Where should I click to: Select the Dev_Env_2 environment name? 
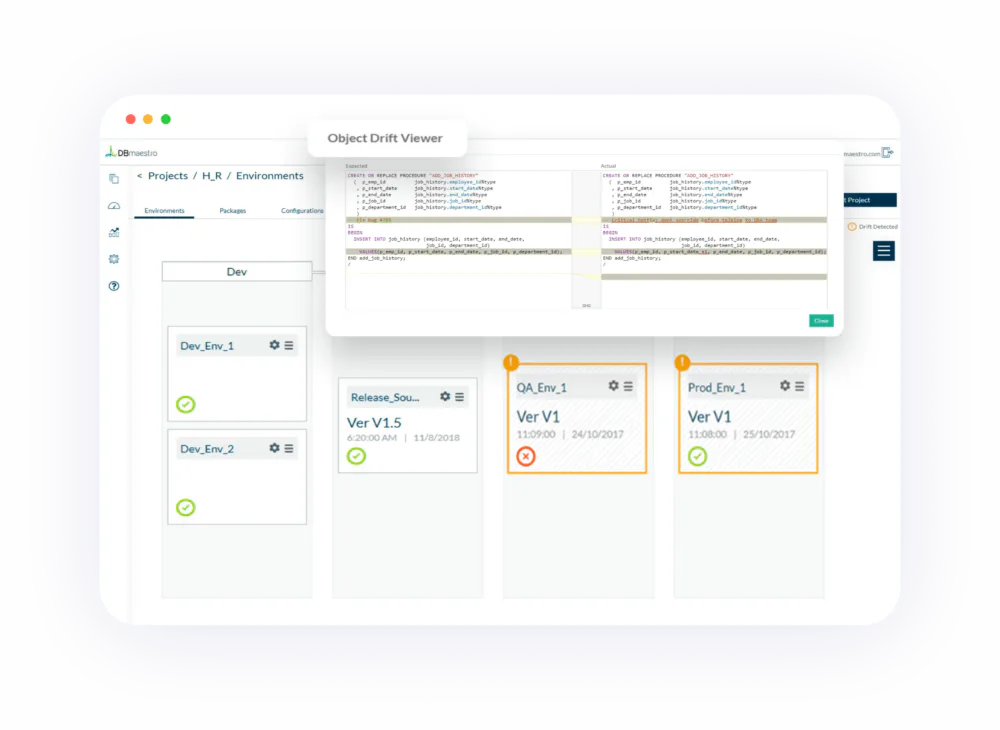point(207,449)
